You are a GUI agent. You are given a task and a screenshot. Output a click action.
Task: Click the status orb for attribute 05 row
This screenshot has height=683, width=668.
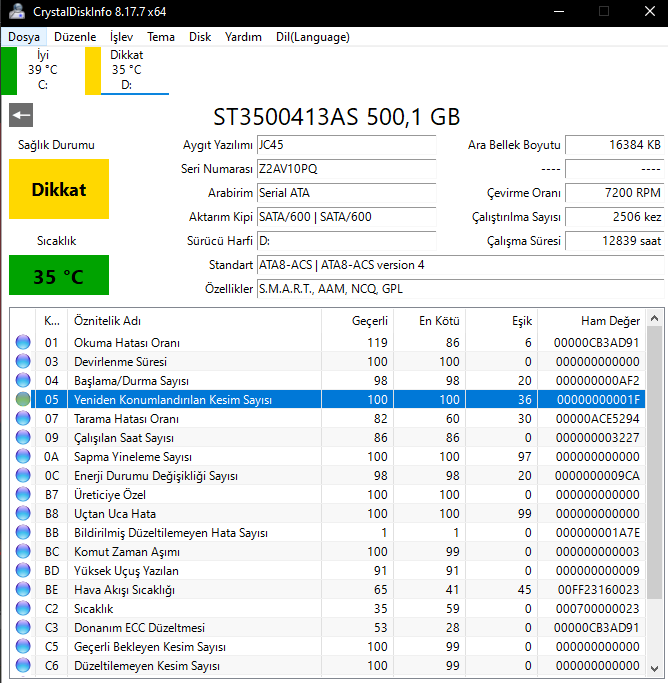pyautogui.click(x=23, y=399)
